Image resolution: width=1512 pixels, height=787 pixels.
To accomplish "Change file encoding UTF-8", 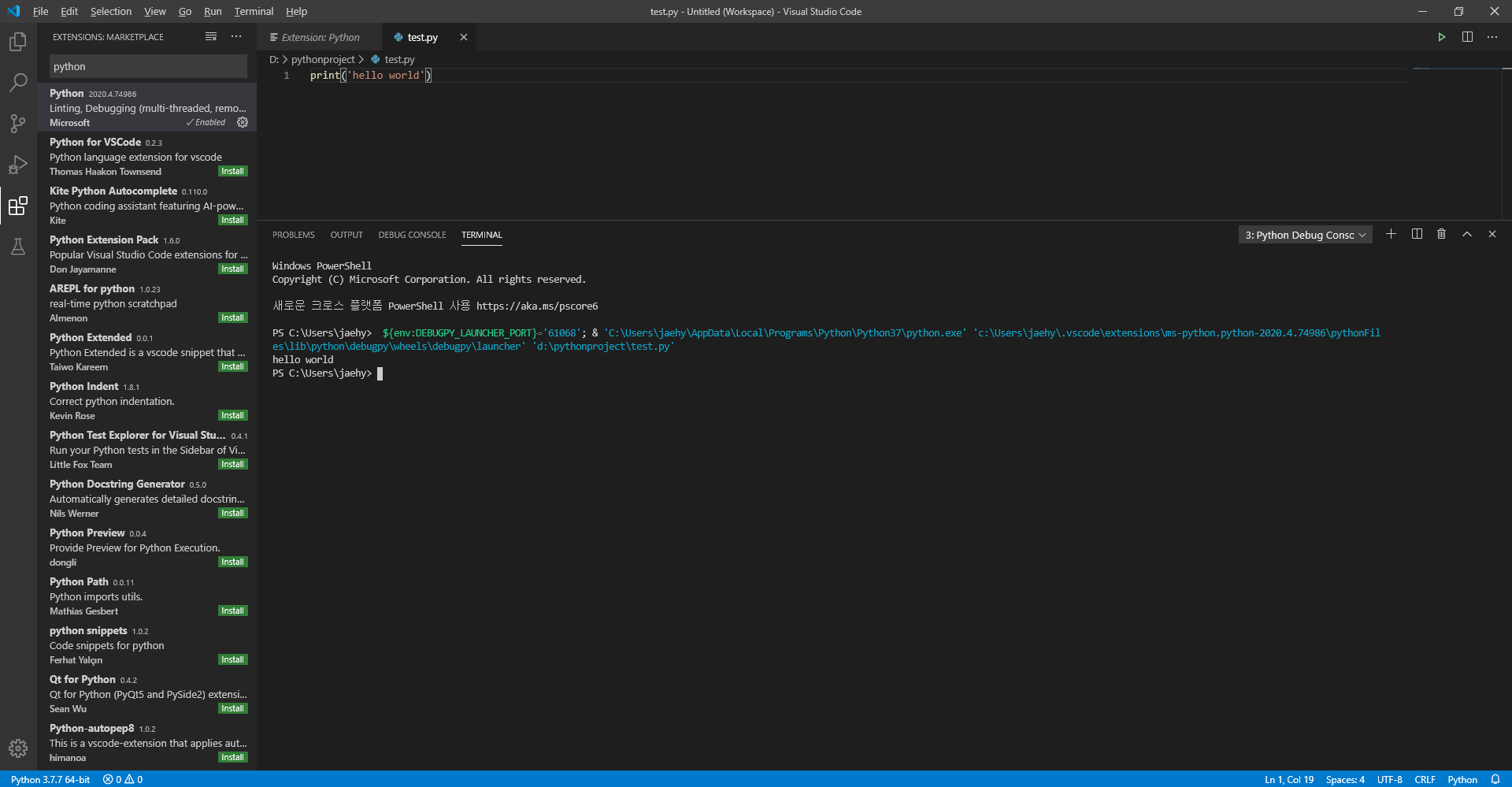I will (1389, 779).
